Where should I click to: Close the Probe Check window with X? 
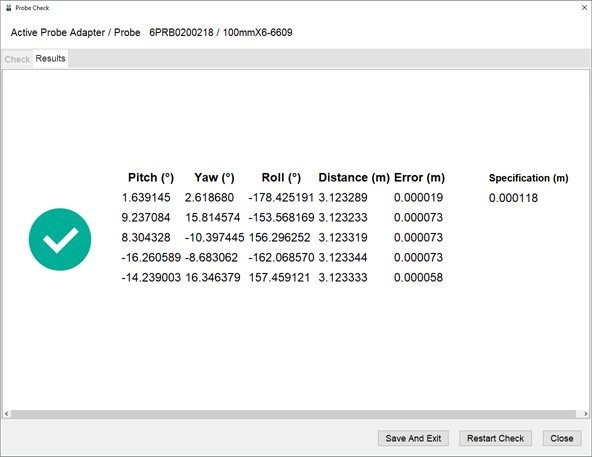click(584, 8)
